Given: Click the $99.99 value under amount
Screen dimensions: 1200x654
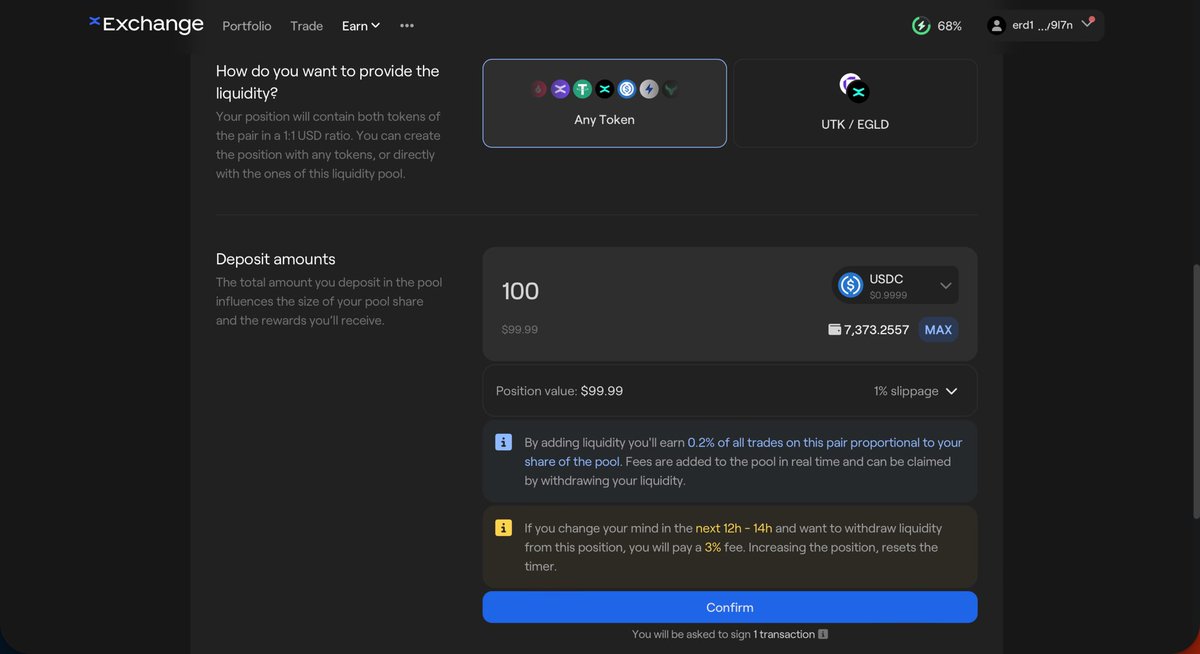Looking at the screenshot, I should 520,330.
